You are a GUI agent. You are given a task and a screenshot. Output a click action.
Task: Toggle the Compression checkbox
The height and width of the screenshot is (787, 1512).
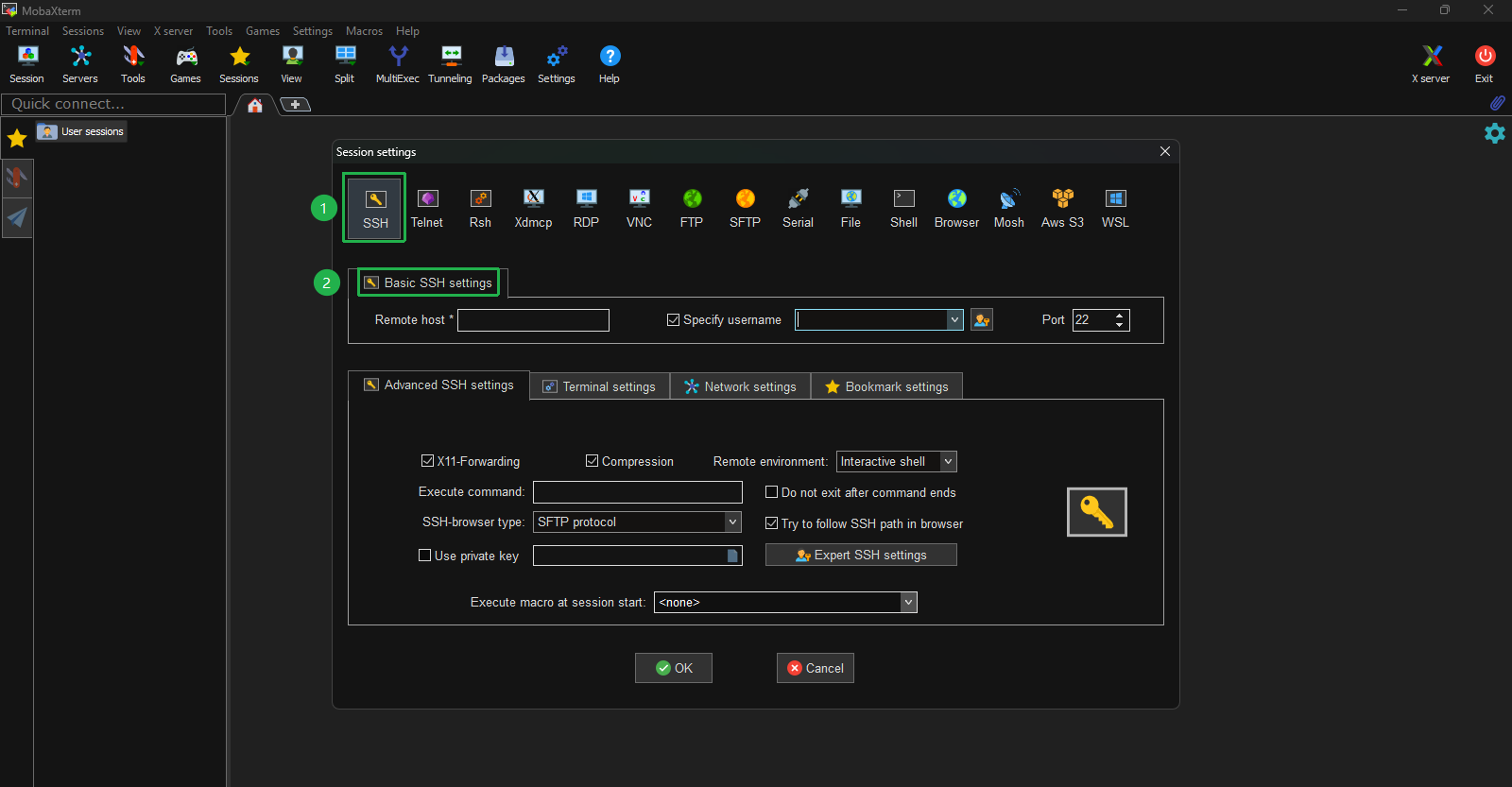click(x=592, y=461)
